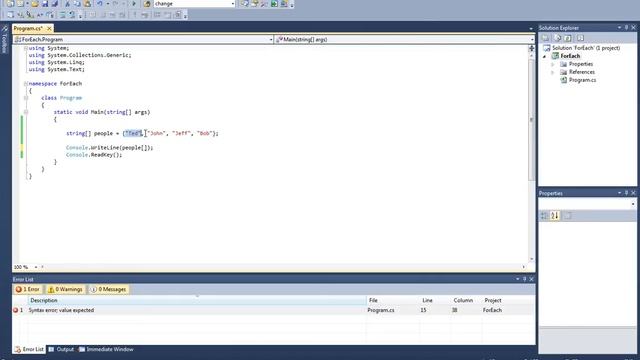
Task: Click the Console.ReadKey(); code line
Action: click(94, 155)
